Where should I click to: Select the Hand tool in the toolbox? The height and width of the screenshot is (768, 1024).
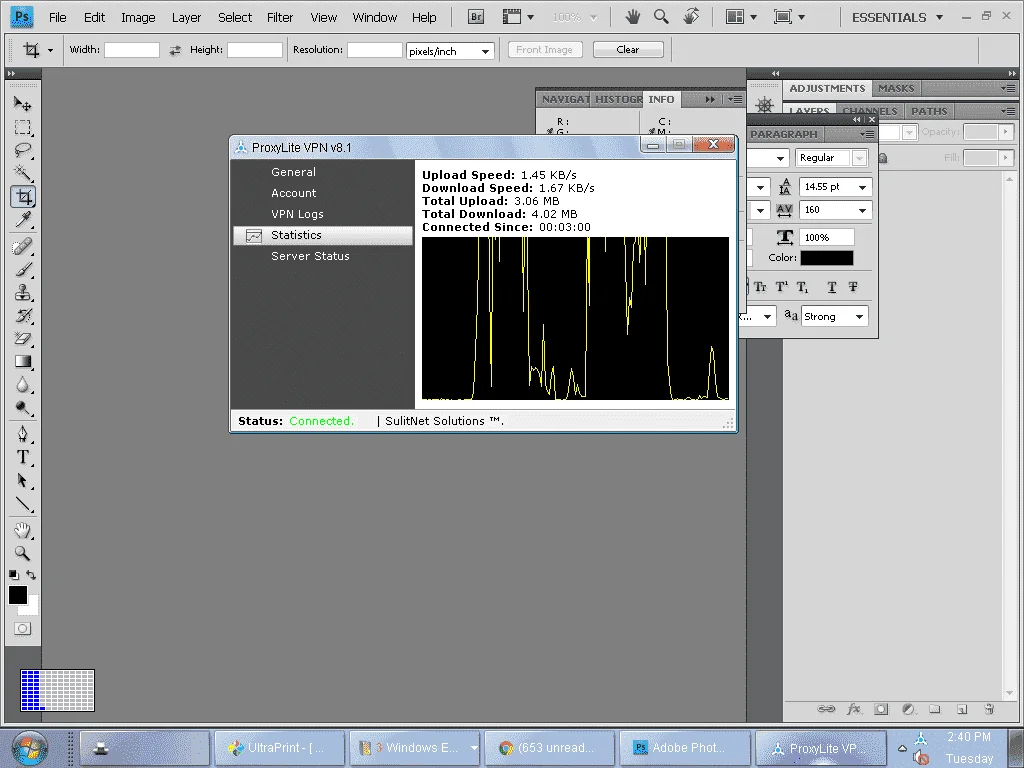23,530
